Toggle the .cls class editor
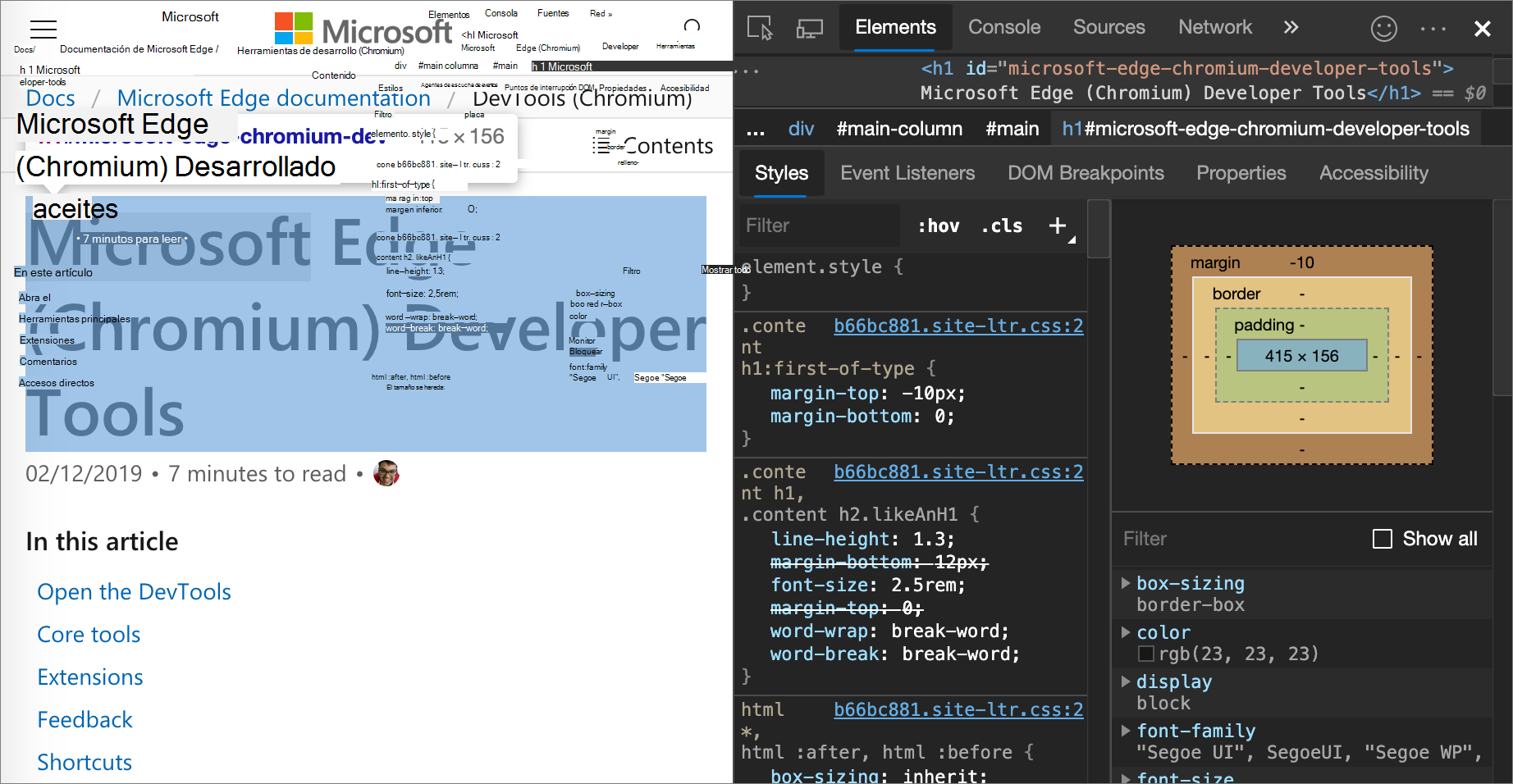The width and height of the screenshot is (1513, 784). coord(1002,226)
